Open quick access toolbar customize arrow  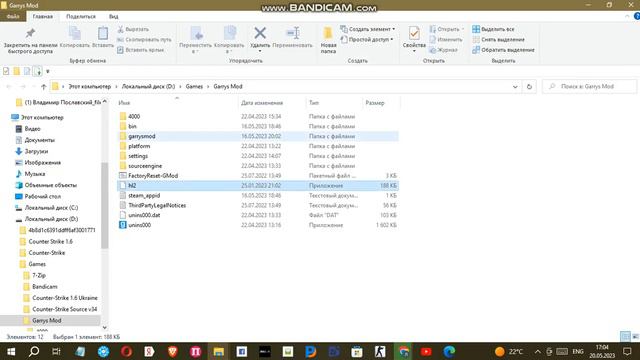tap(48, 71)
